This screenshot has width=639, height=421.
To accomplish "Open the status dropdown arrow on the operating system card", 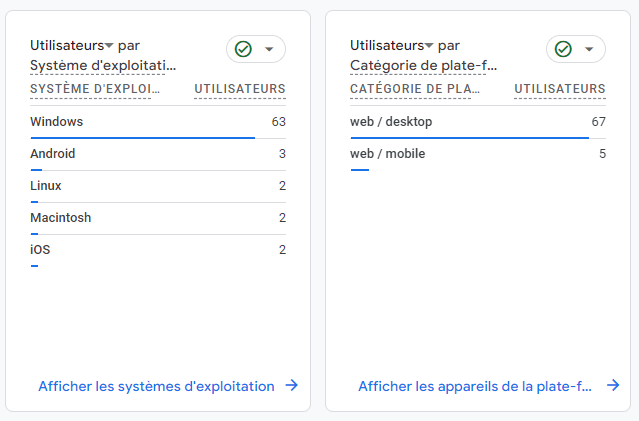I will [x=269, y=49].
